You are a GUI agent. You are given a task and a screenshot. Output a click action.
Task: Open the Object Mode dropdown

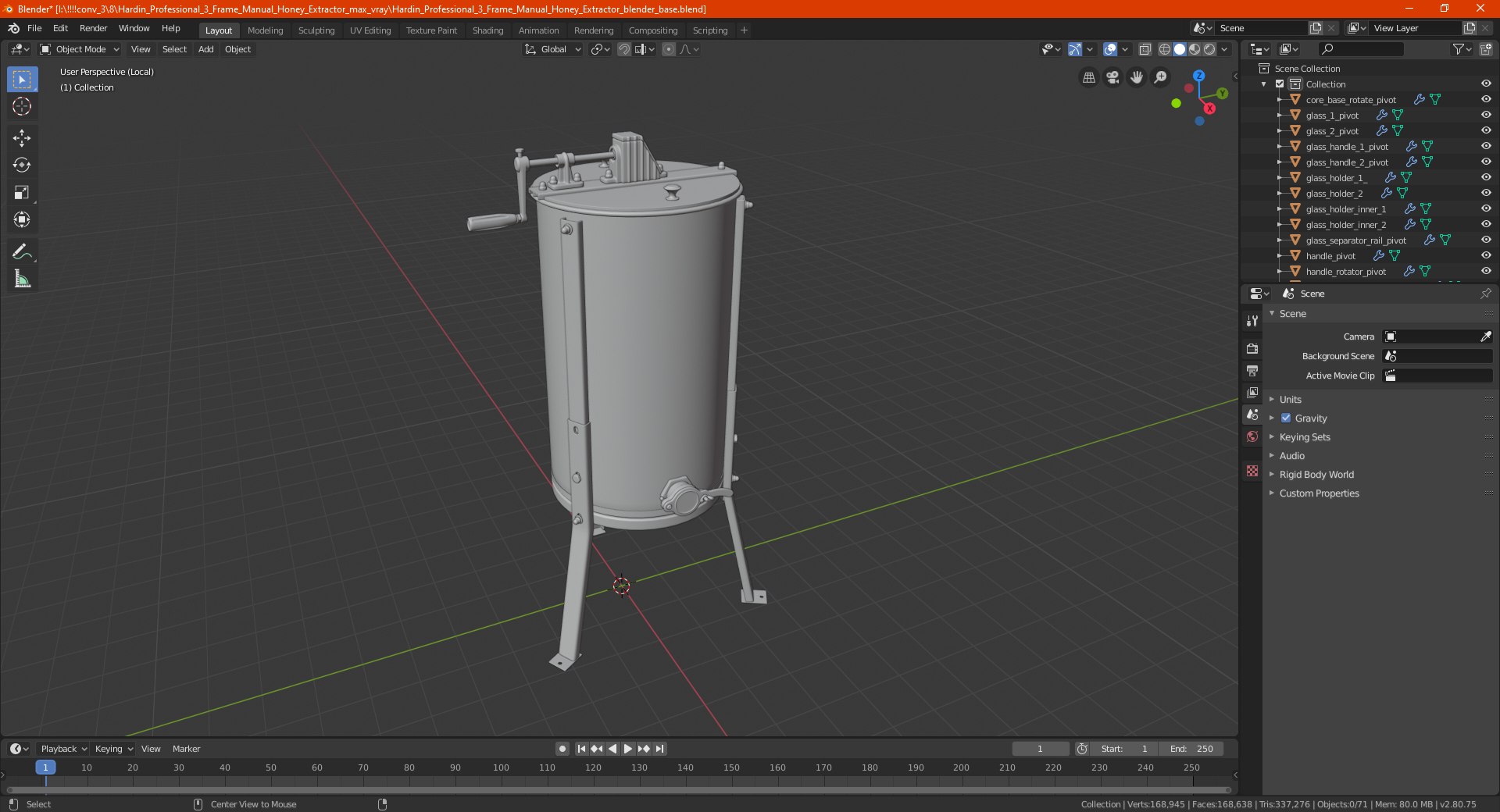point(80,49)
